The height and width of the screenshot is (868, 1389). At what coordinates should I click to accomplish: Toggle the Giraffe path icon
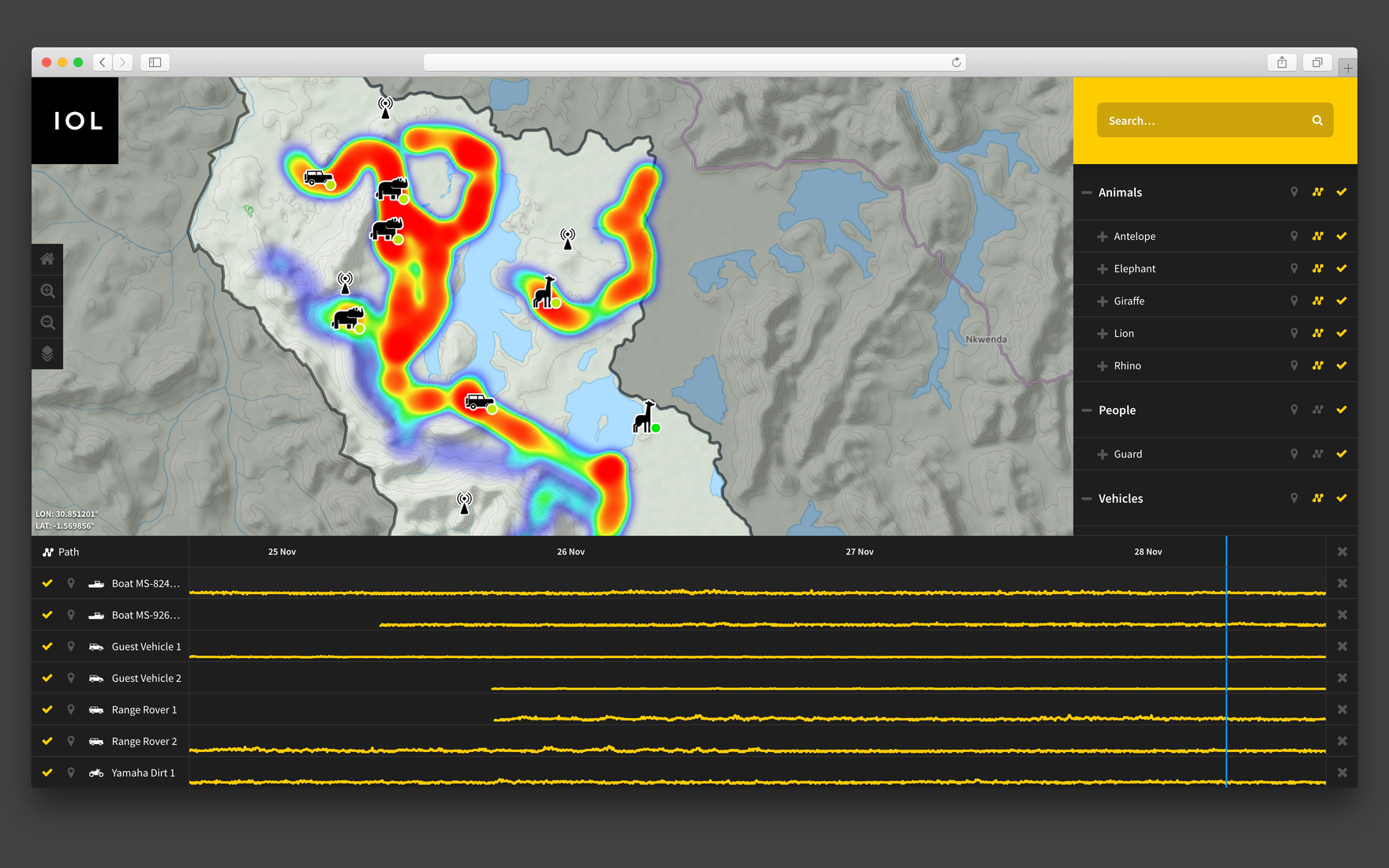point(1318,301)
